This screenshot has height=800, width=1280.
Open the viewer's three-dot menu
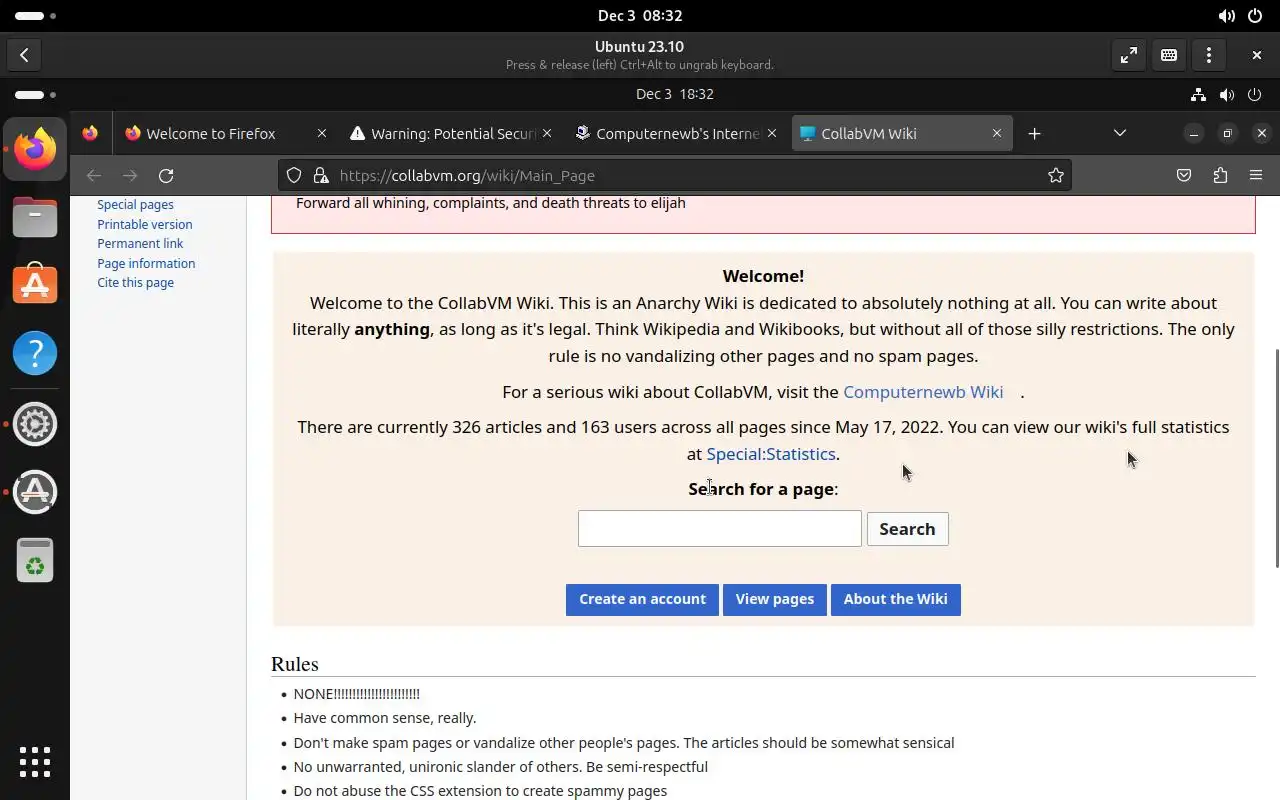coord(1208,55)
